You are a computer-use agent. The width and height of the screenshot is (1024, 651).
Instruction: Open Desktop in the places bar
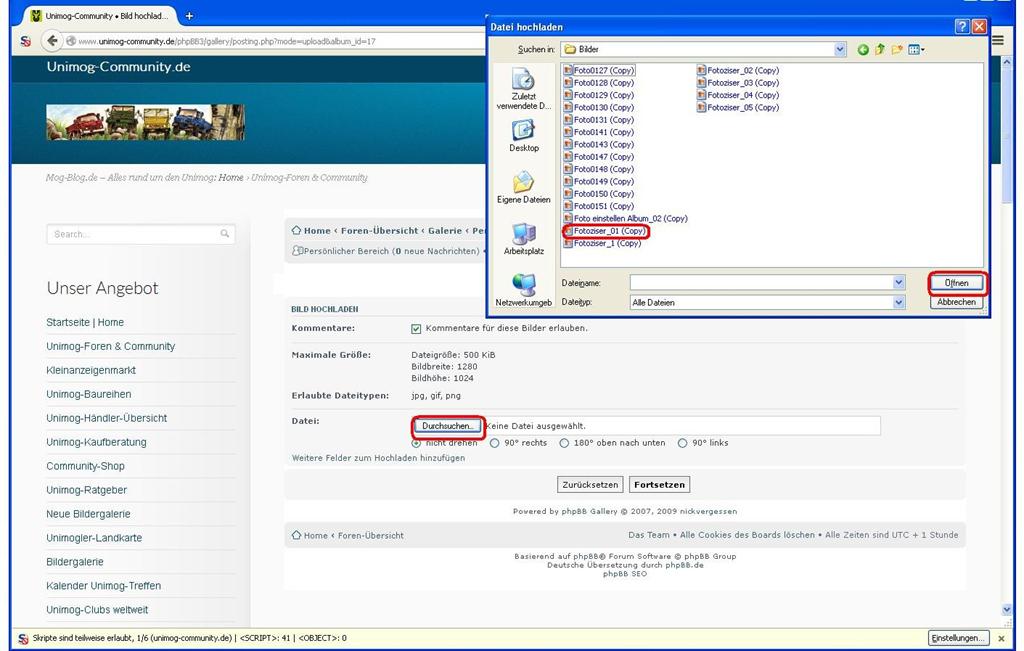coord(523,136)
